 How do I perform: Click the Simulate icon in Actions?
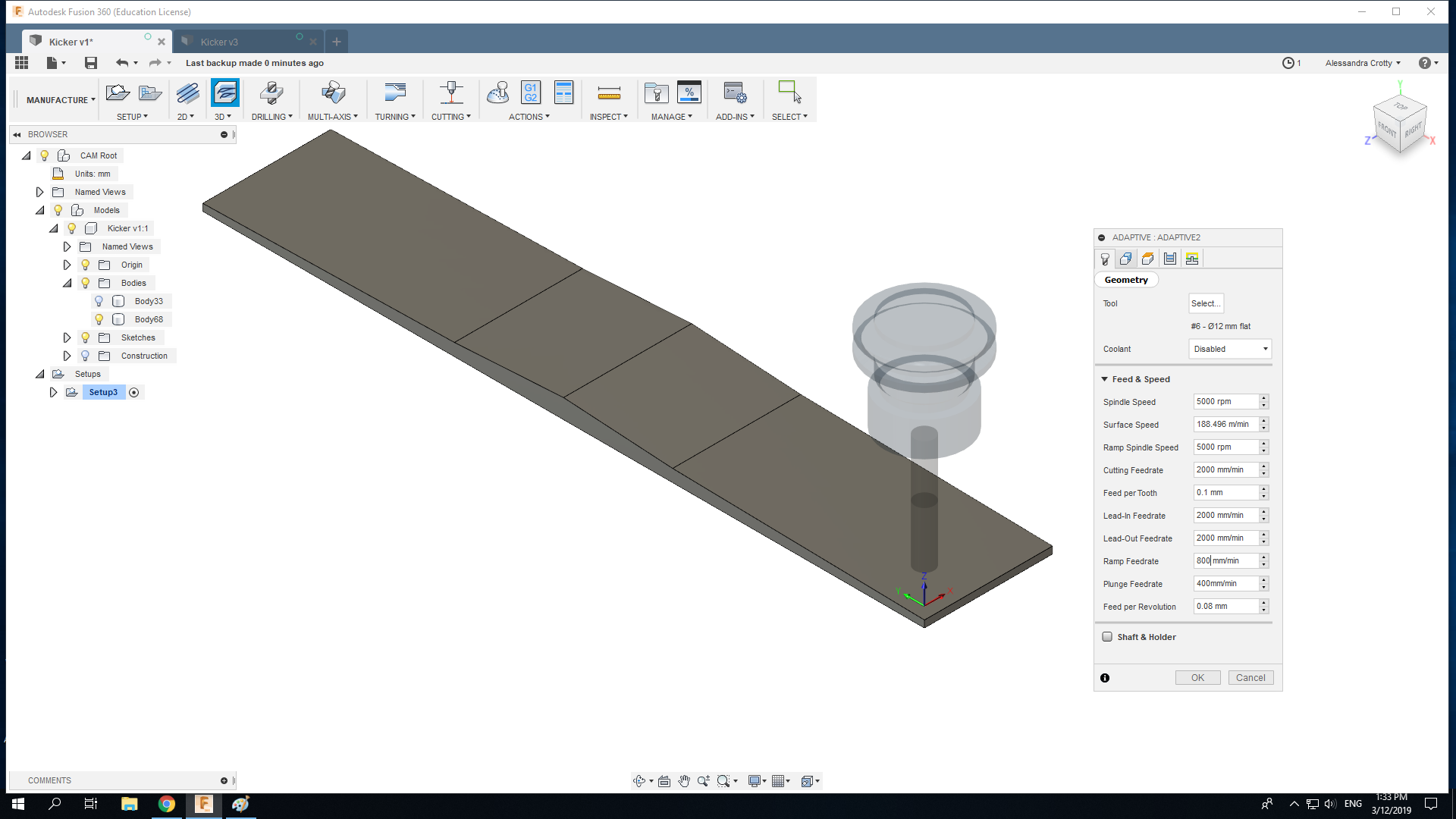click(x=497, y=93)
